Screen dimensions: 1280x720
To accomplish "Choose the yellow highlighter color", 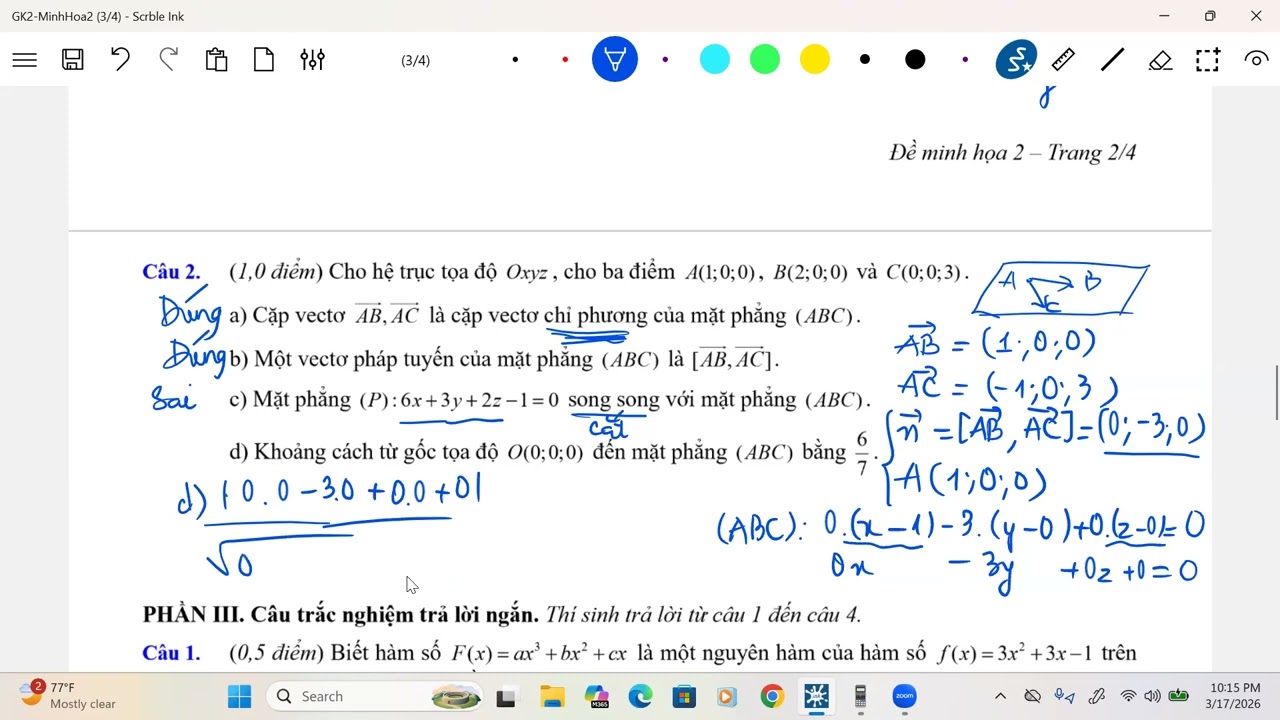I will pos(815,60).
